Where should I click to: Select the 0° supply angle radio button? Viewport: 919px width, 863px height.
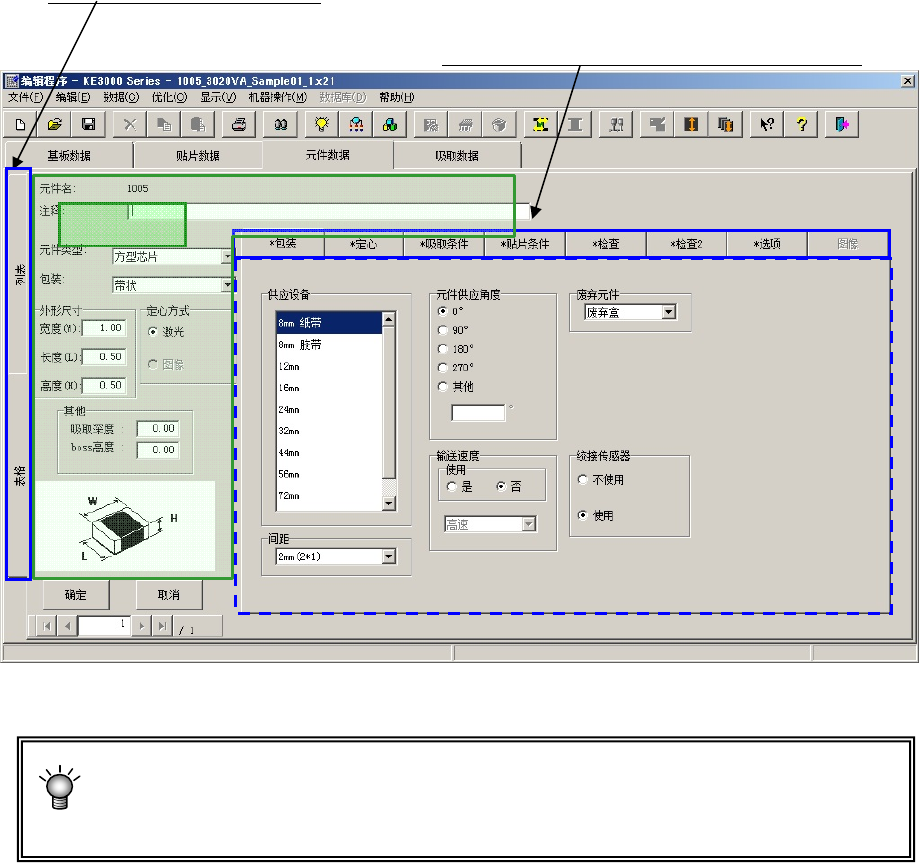click(x=443, y=311)
